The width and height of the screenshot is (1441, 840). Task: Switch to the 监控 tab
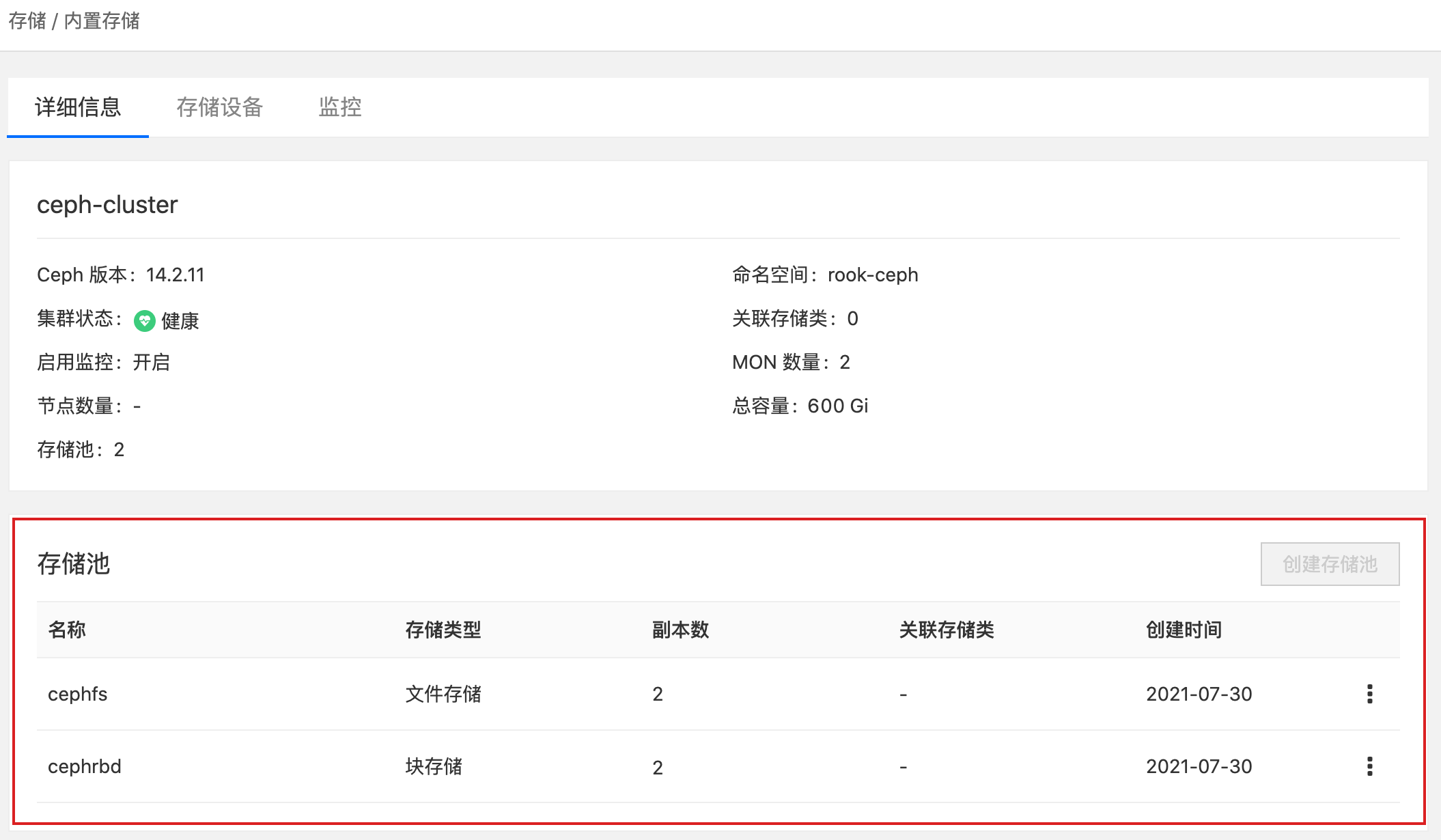coord(340,107)
